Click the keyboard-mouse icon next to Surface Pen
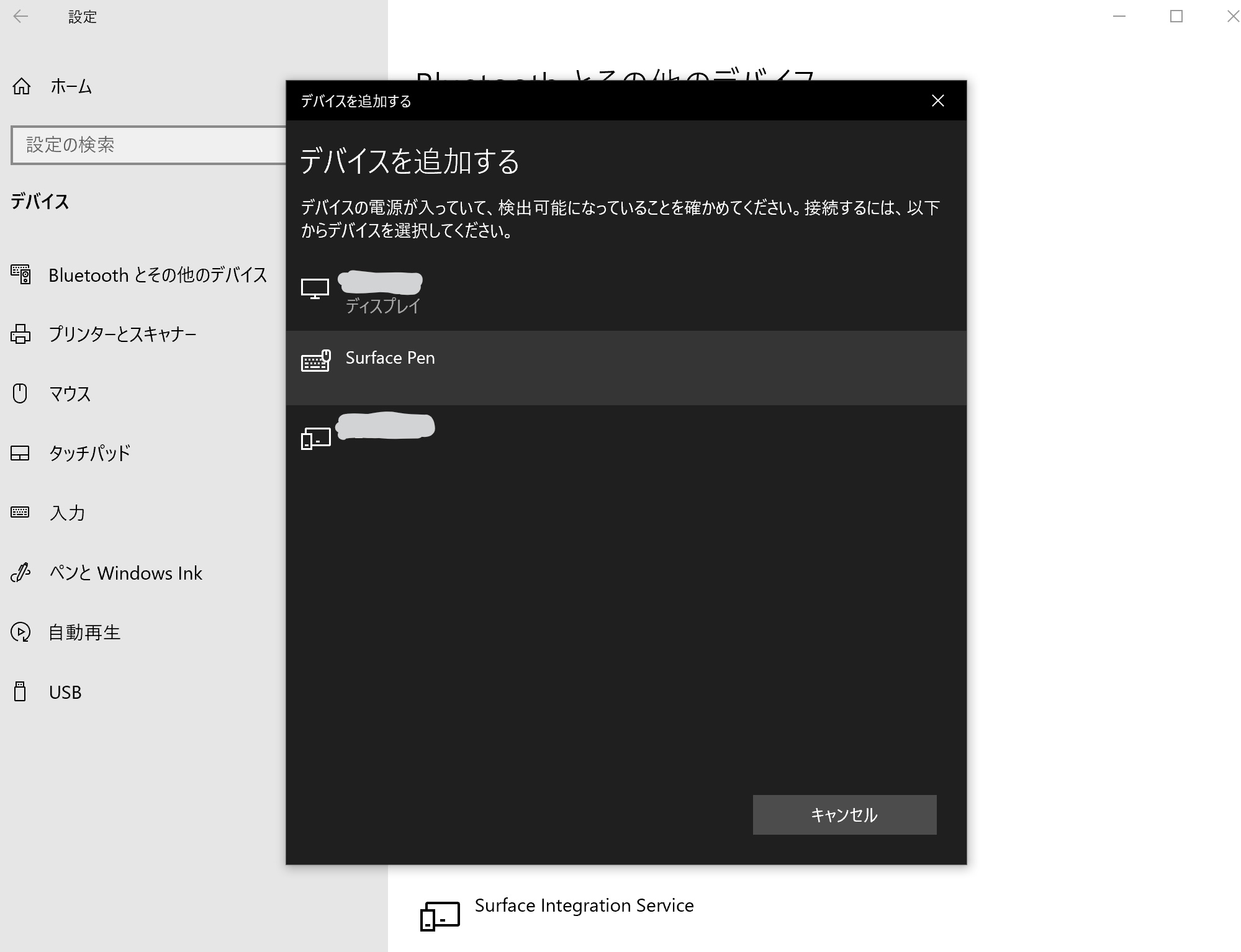Screen dimensions: 1241x952 pyautogui.click(x=315, y=361)
